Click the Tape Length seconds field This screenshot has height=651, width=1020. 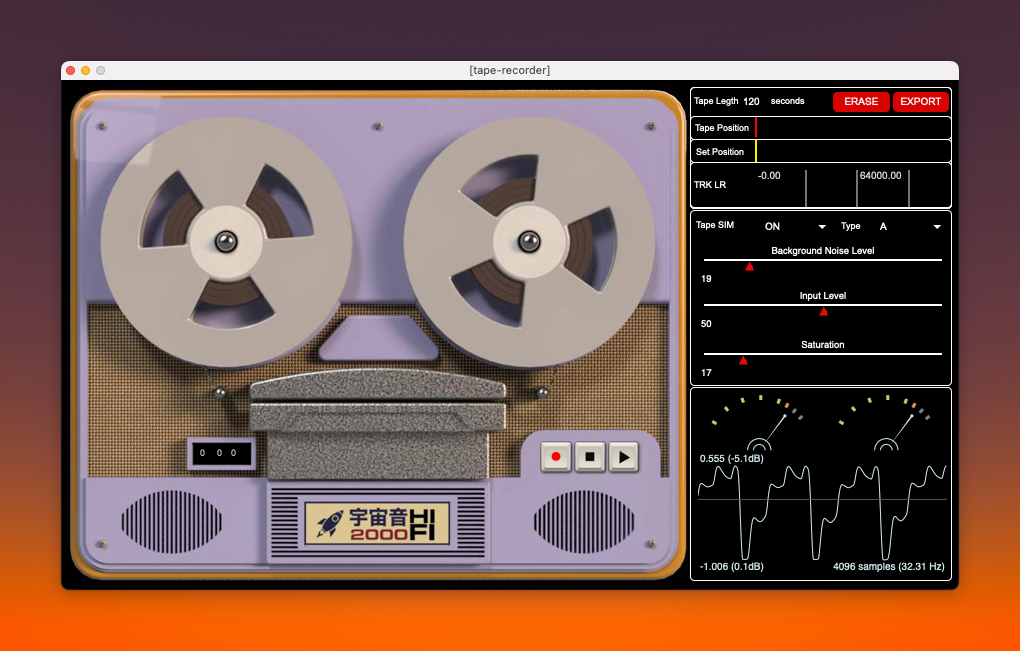[x=752, y=101]
